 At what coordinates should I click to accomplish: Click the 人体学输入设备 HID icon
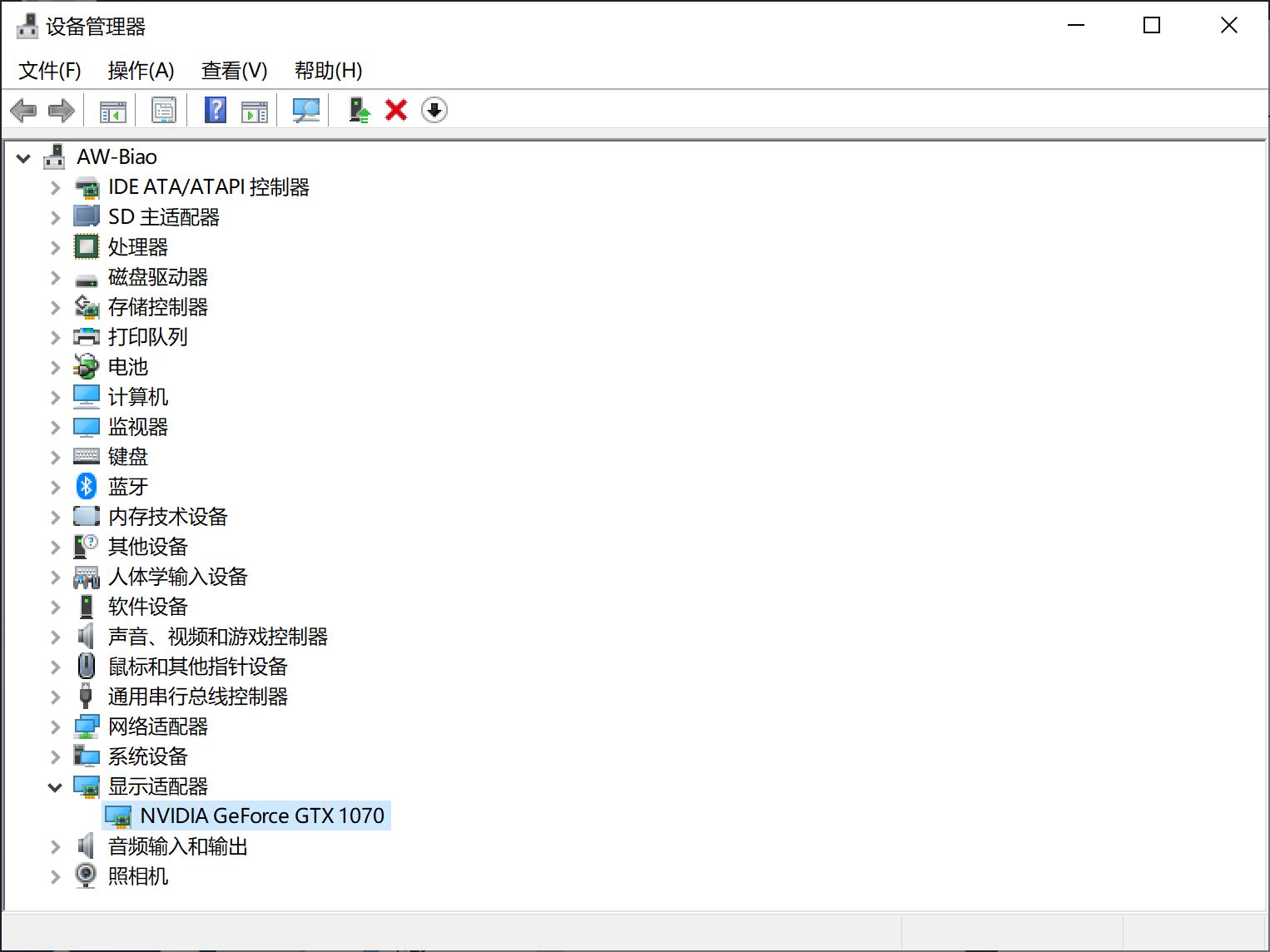(x=87, y=577)
